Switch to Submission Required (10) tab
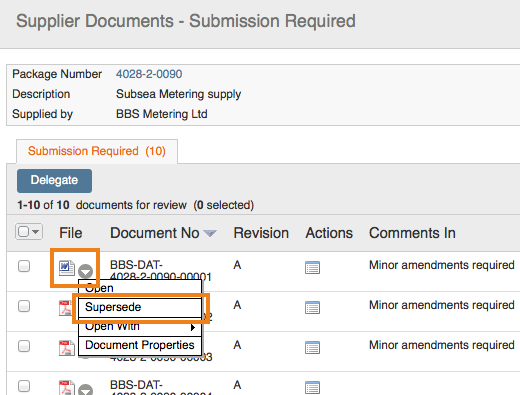Image resolution: width=520 pixels, height=395 pixels. [97, 151]
